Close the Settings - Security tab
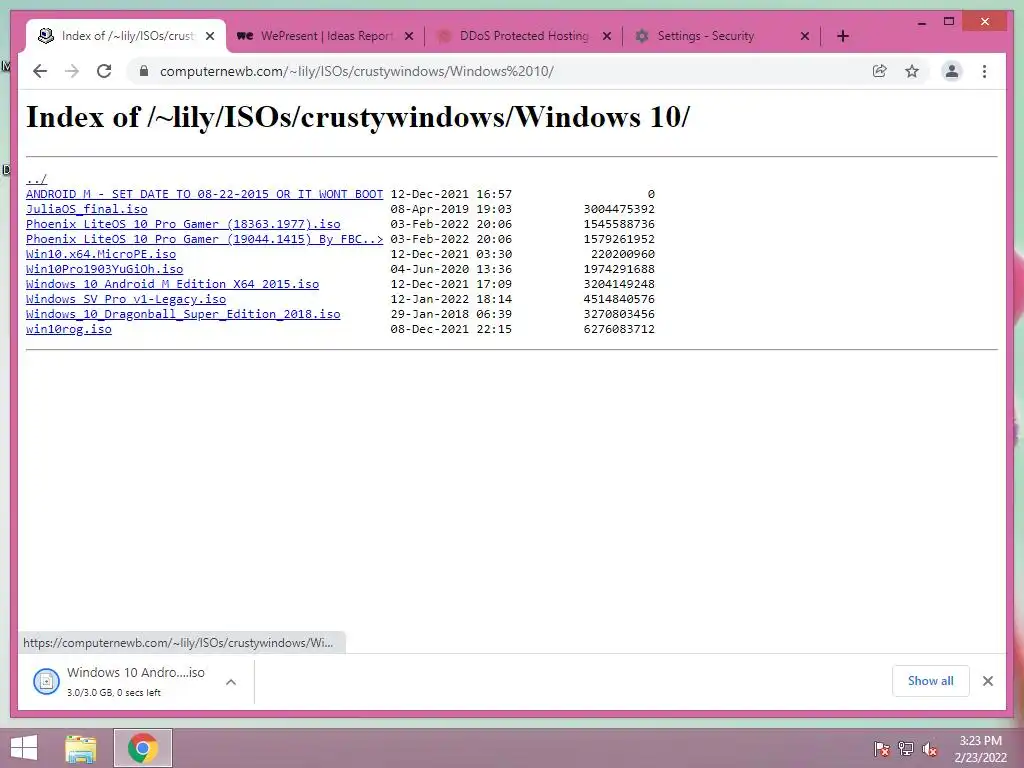This screenshot has width=1024, height=768. pyautogui.click(x=805, y=36)
